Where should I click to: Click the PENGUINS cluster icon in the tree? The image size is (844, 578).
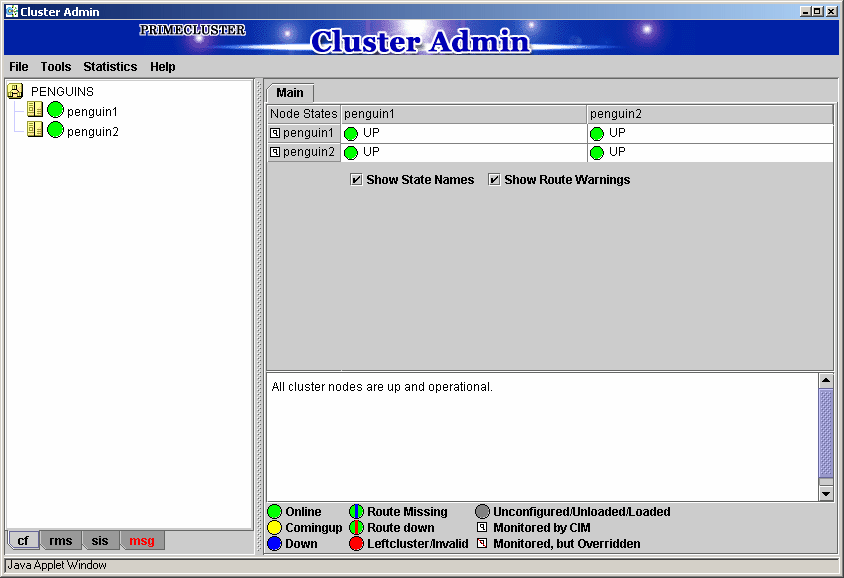15,91
